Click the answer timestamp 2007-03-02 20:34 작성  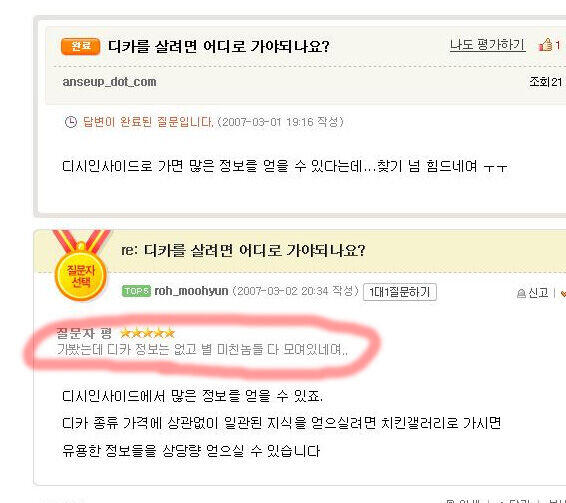coord(296,291)
